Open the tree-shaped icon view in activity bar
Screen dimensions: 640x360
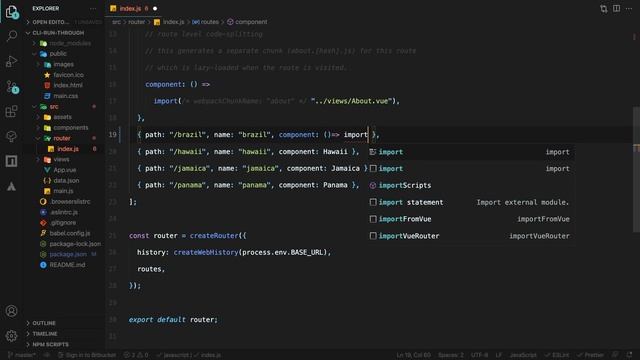tap(11, 136)
